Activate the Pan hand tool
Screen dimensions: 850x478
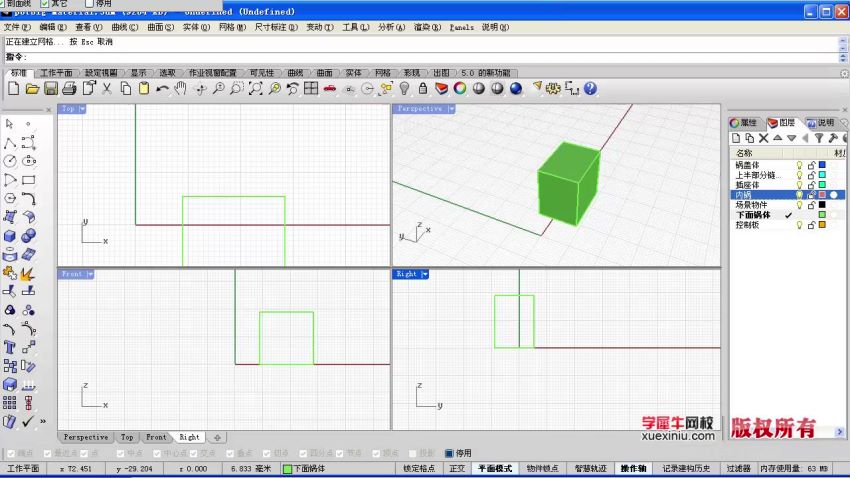point(181,88)
